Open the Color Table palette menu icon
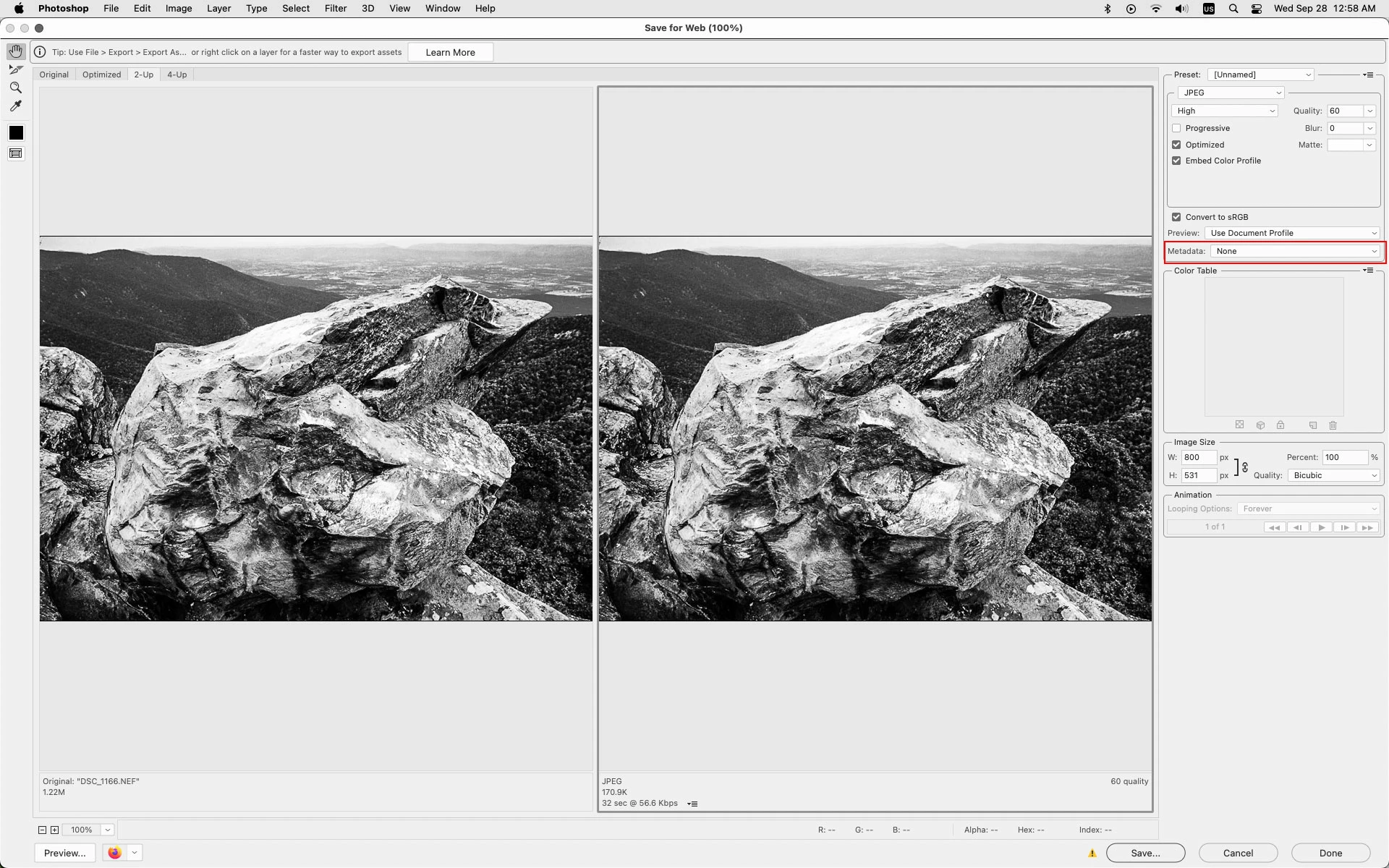The height and width of the screenshot is (868, 1389). click(1368, 271)
